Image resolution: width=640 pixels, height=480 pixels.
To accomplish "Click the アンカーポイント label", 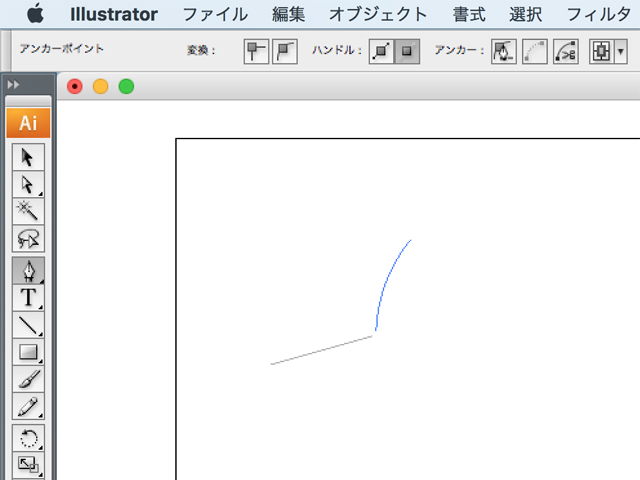I will (62, 49).
